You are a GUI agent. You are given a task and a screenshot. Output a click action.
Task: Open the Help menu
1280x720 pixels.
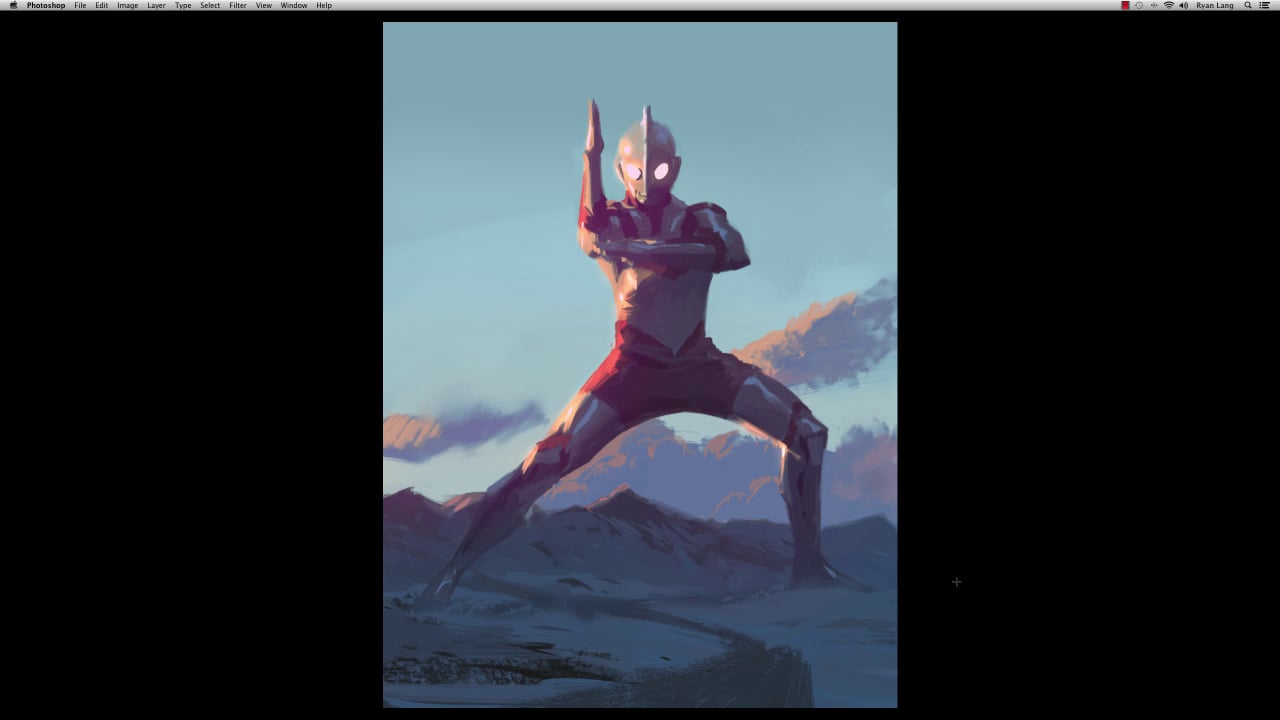[x=324, y=5]
